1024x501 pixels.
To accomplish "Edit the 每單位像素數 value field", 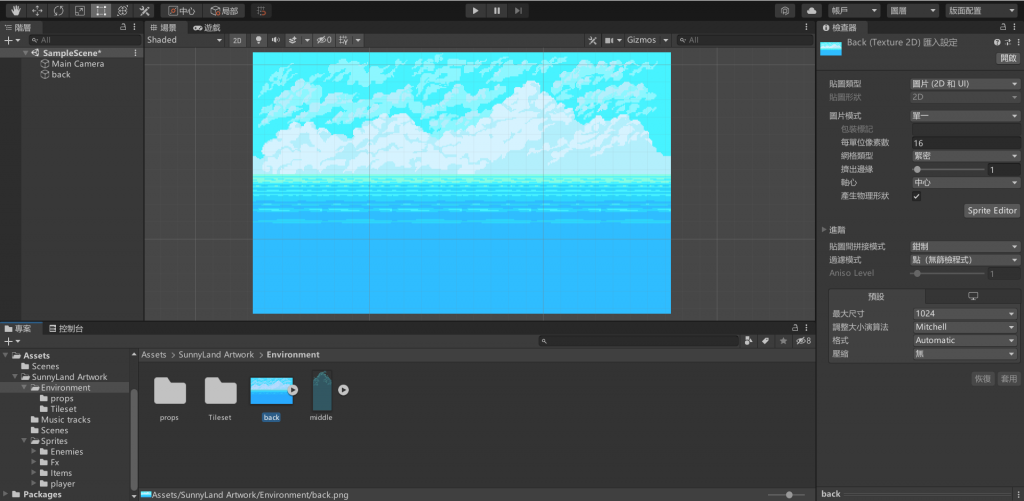I will 965,142.
